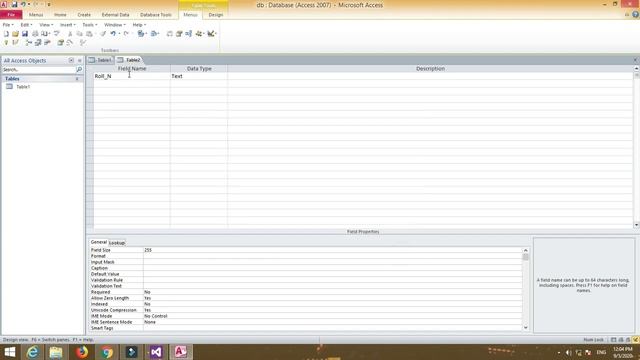Undo the last action from the toolbar
This screenshot has height=360, width=640.
click(113, 34)
